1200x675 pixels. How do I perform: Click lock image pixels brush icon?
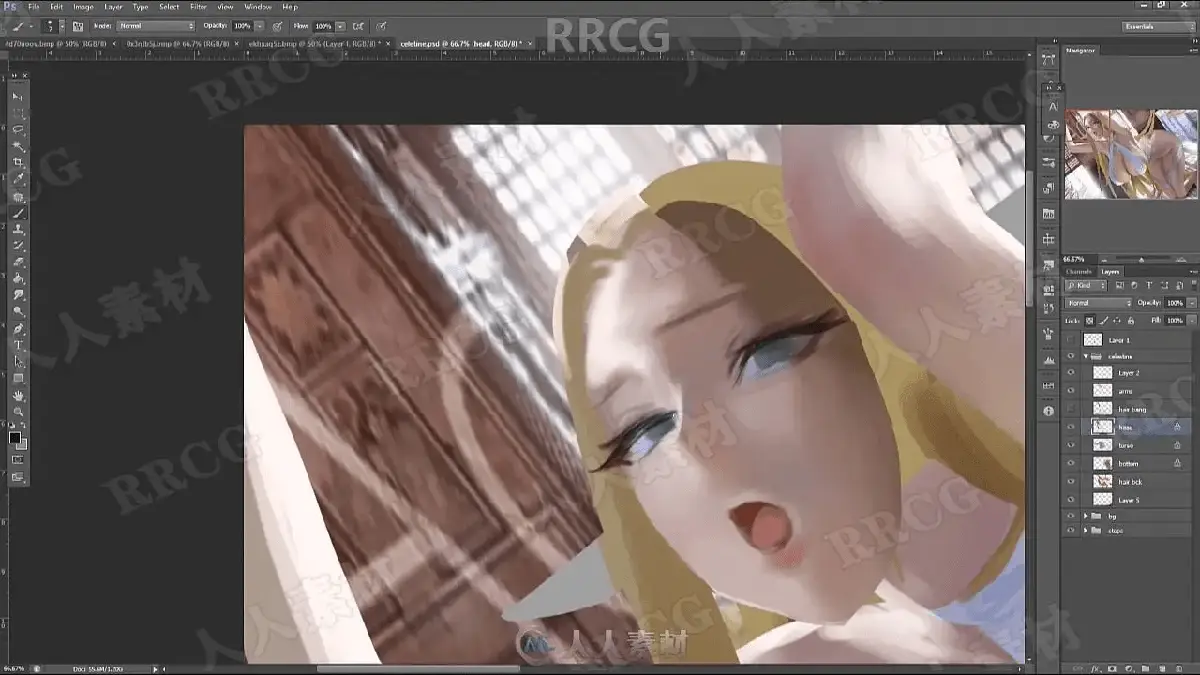(x=1105, y=321)
